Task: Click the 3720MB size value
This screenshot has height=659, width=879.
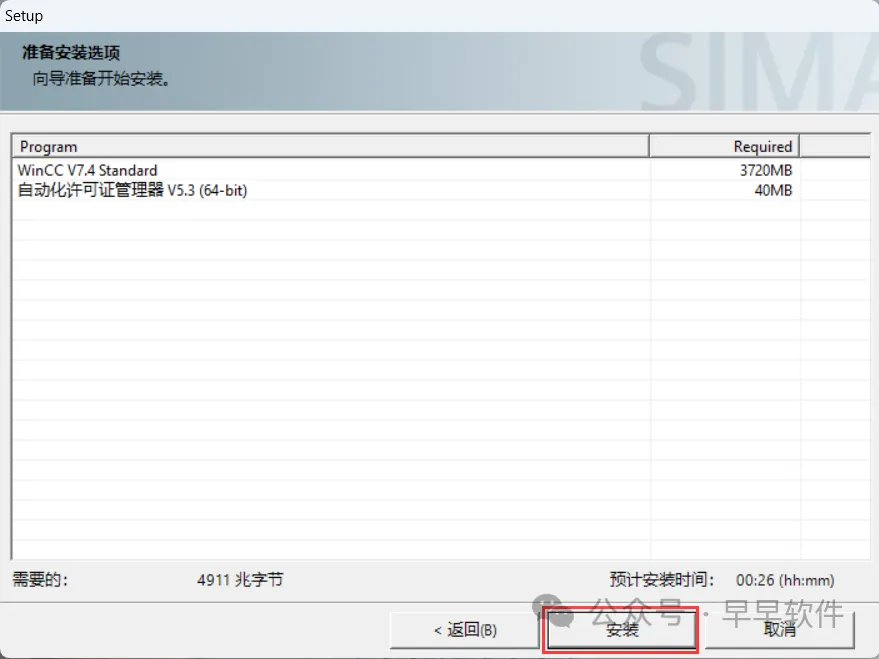Action: click(x=766, y=170)
